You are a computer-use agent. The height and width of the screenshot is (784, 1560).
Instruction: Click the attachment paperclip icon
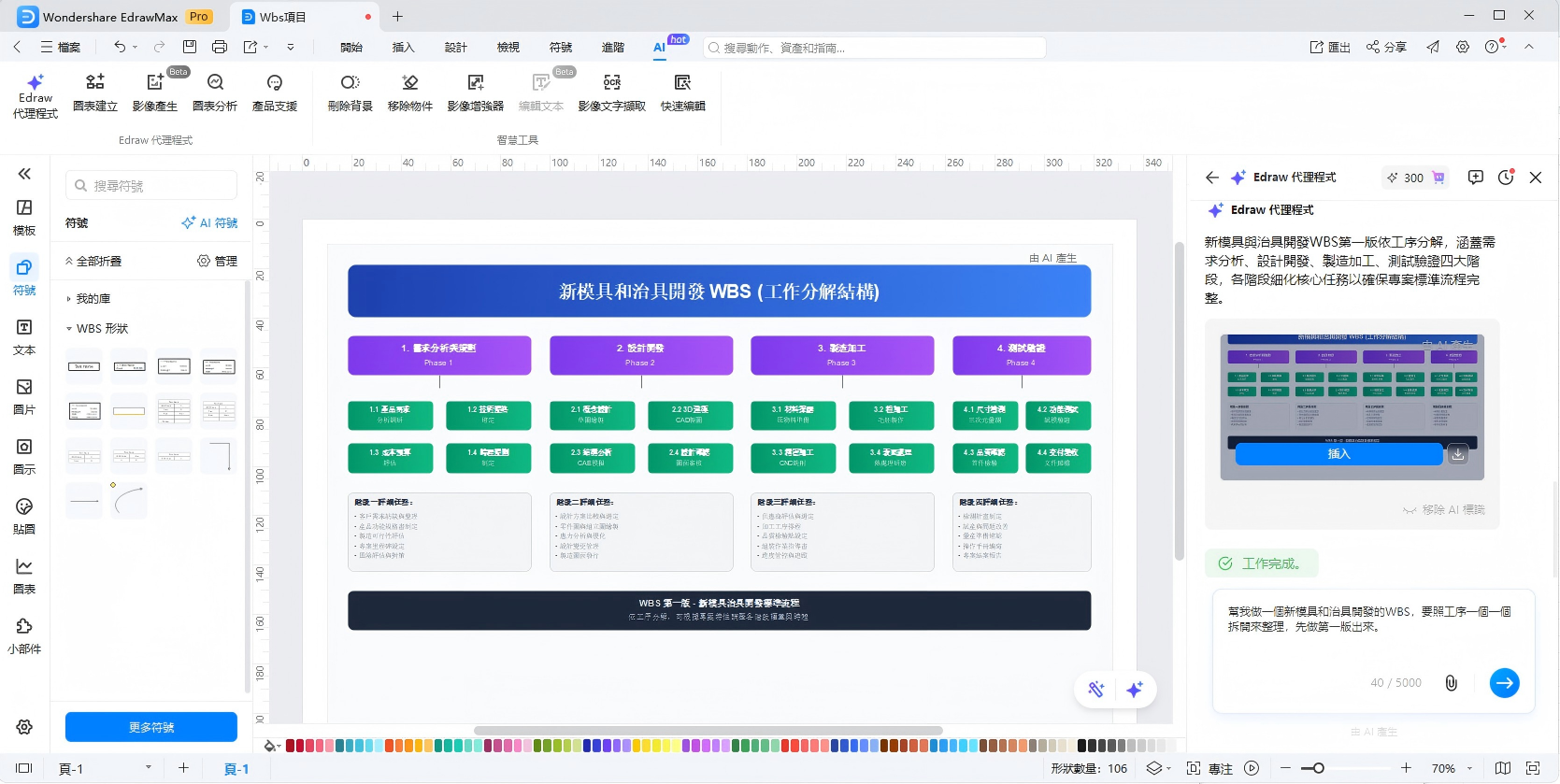click(x=1451, y=683)
